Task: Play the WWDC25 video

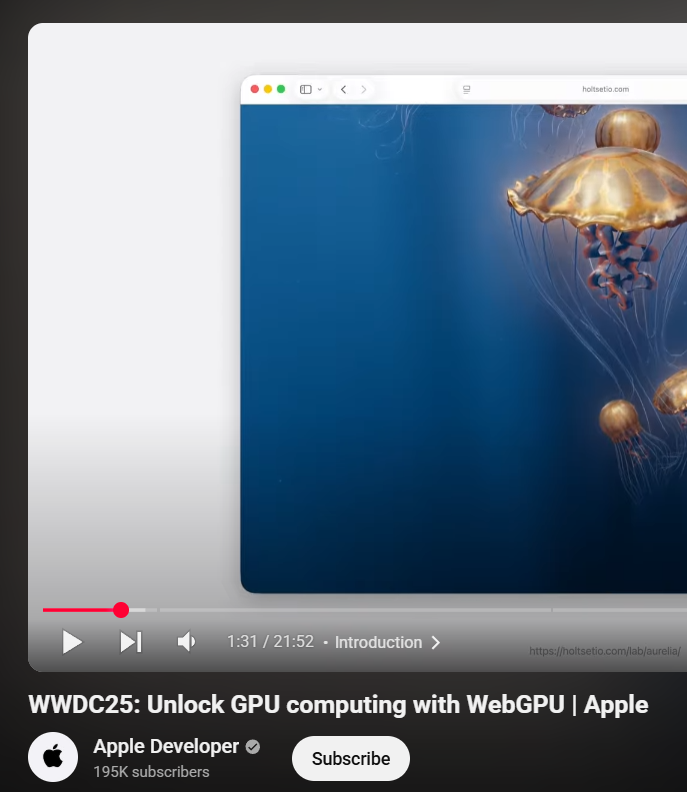Action: (72, 642)
